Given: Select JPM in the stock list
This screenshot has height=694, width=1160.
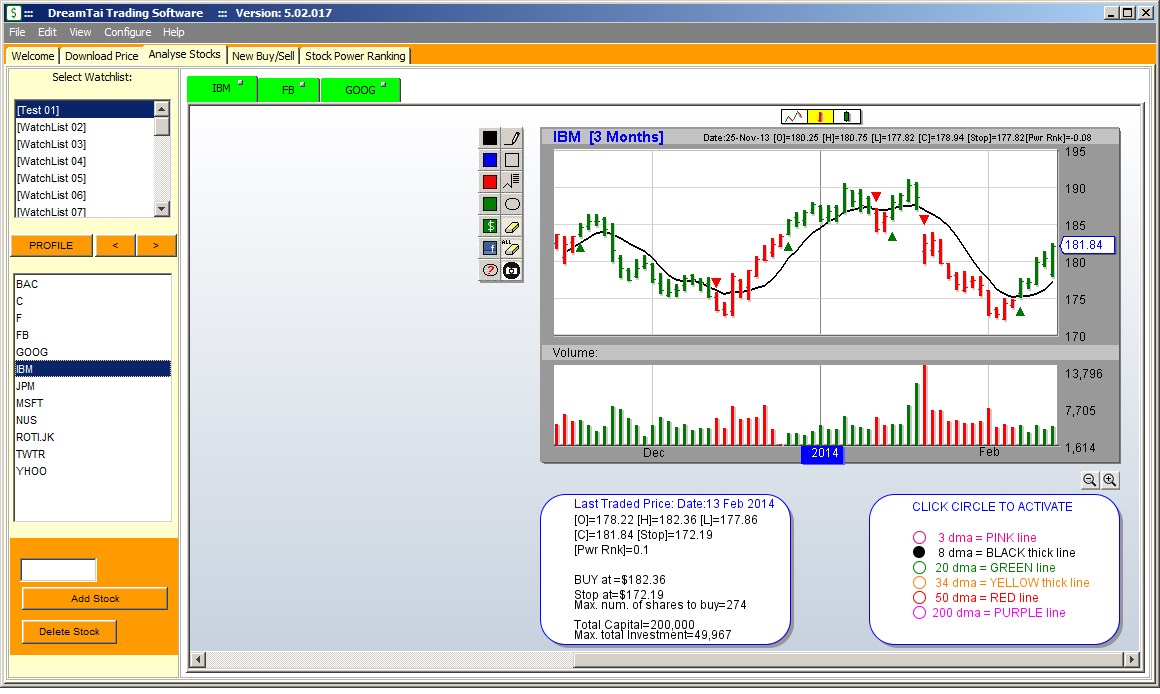Looking at the screenshot, I should coord(92,386).
